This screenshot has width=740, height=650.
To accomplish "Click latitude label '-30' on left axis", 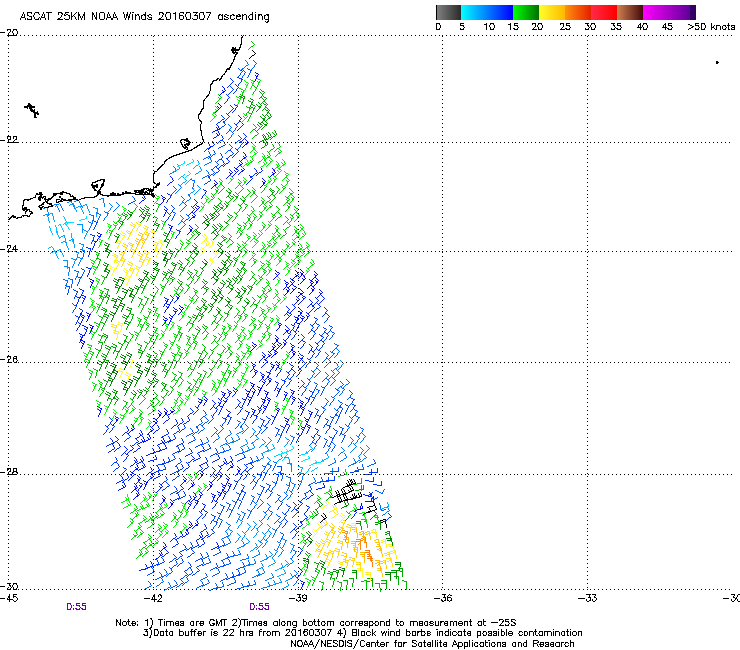I will pyautogui.click(x=9, y=586).
